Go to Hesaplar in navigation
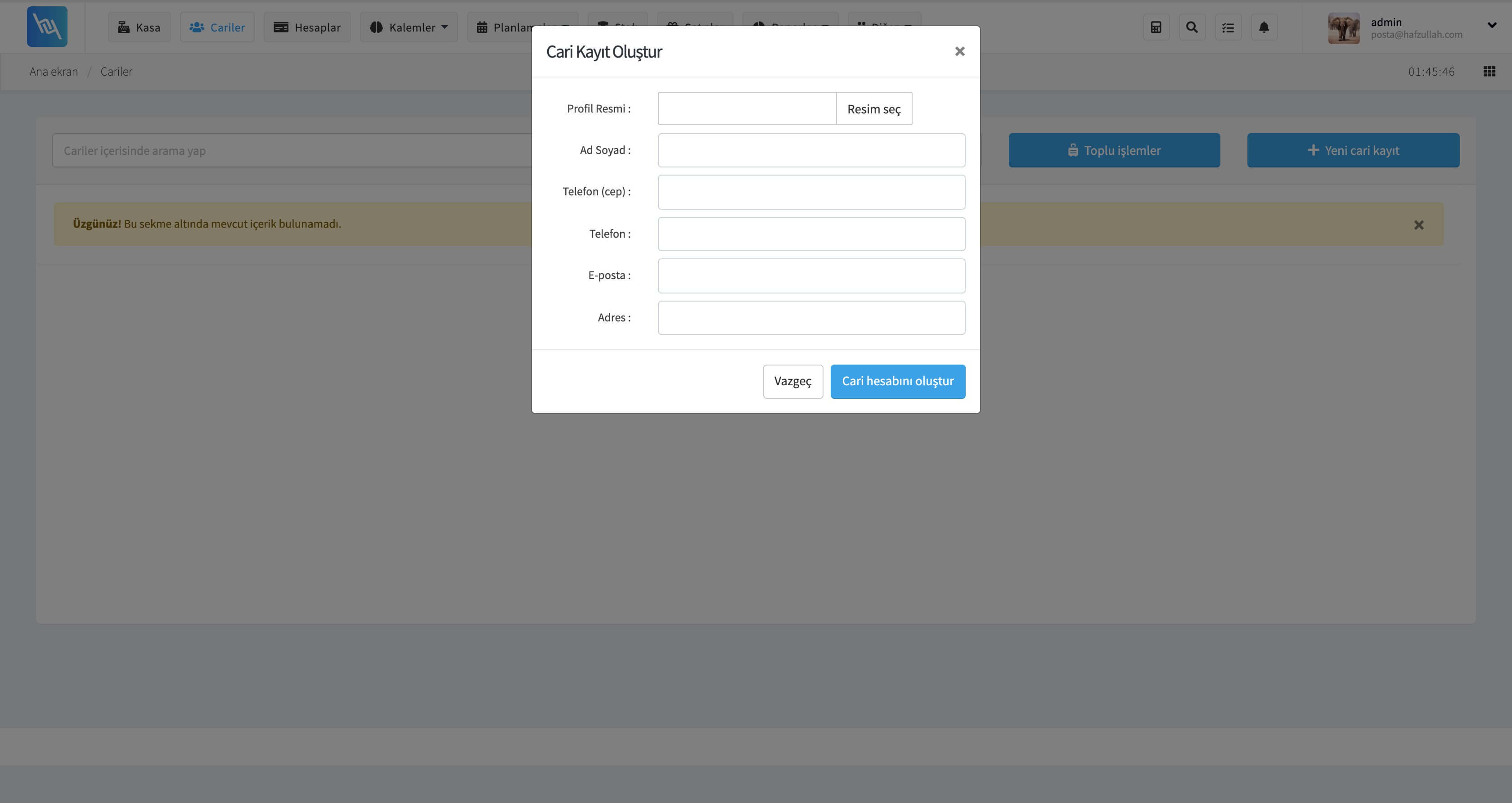The image size is (1512, 803). tap(307, 27)
